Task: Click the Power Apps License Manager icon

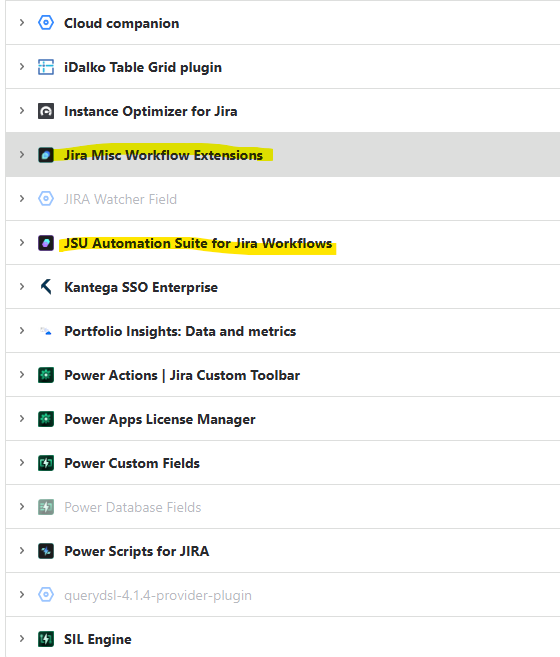Action: tap(46, 419)
